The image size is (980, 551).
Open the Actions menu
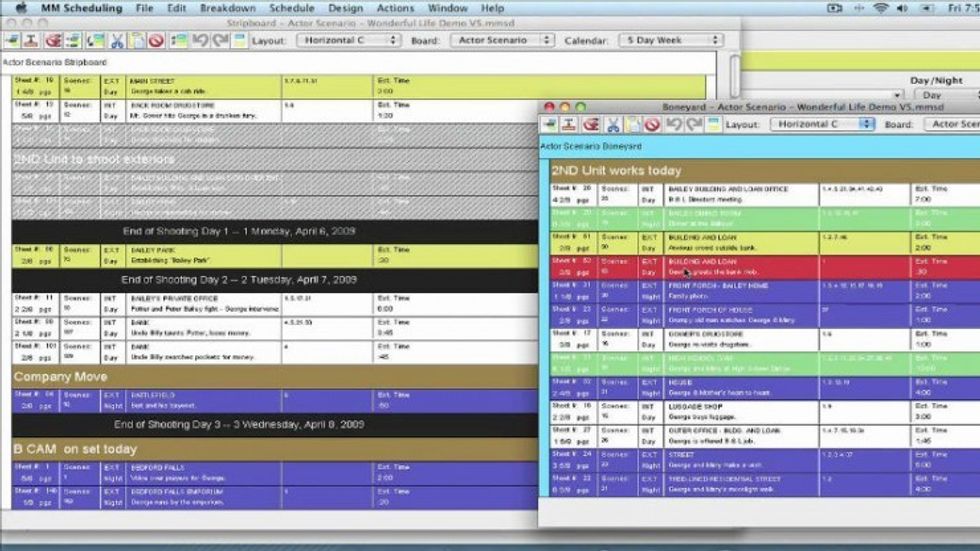tap(395, 8)
